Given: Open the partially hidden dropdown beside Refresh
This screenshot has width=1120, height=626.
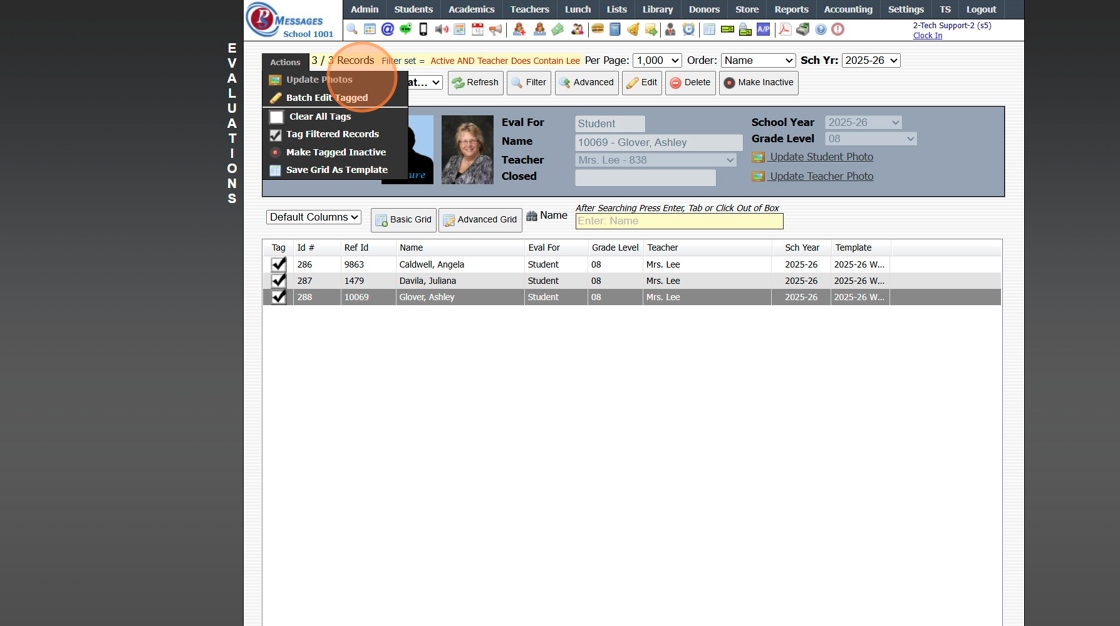Looking at the screenshot, I should (425, 82).
